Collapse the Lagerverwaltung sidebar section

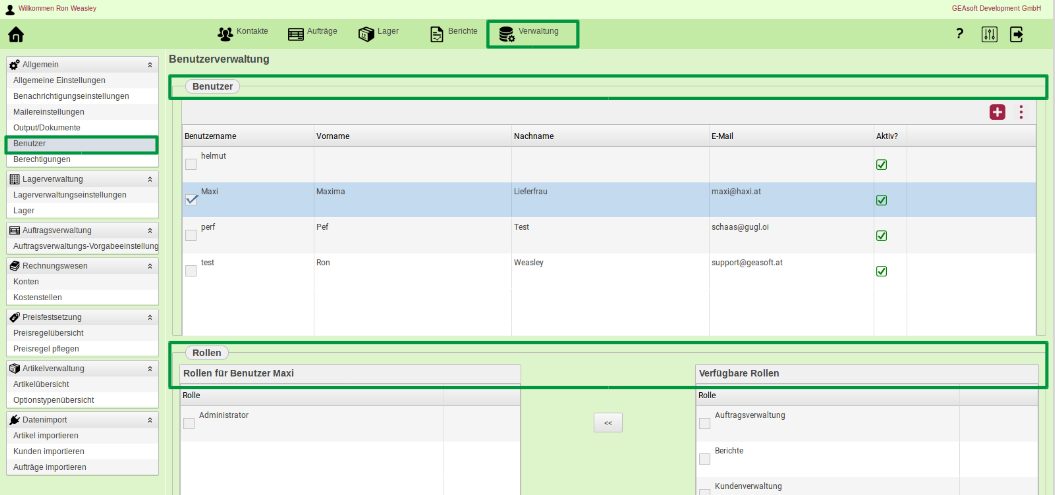click(150, 179)
